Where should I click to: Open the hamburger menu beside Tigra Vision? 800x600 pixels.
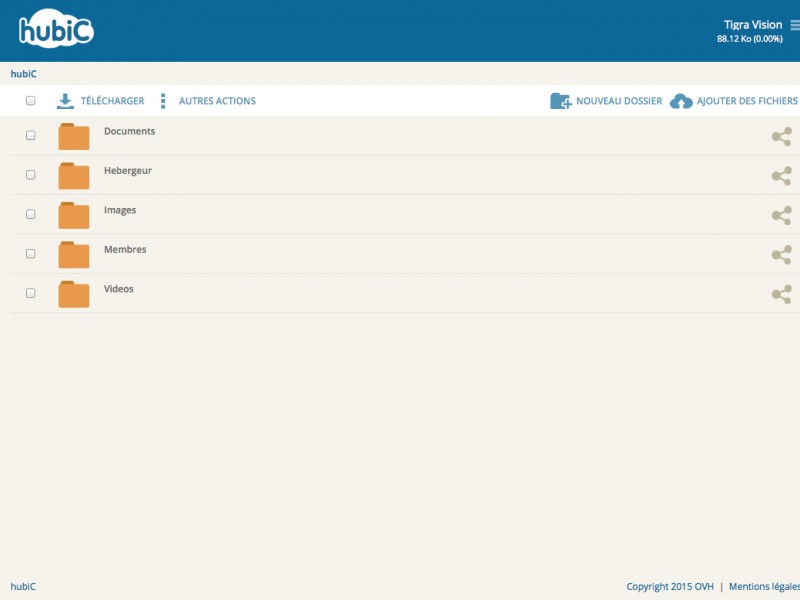(x=794, y=25)
